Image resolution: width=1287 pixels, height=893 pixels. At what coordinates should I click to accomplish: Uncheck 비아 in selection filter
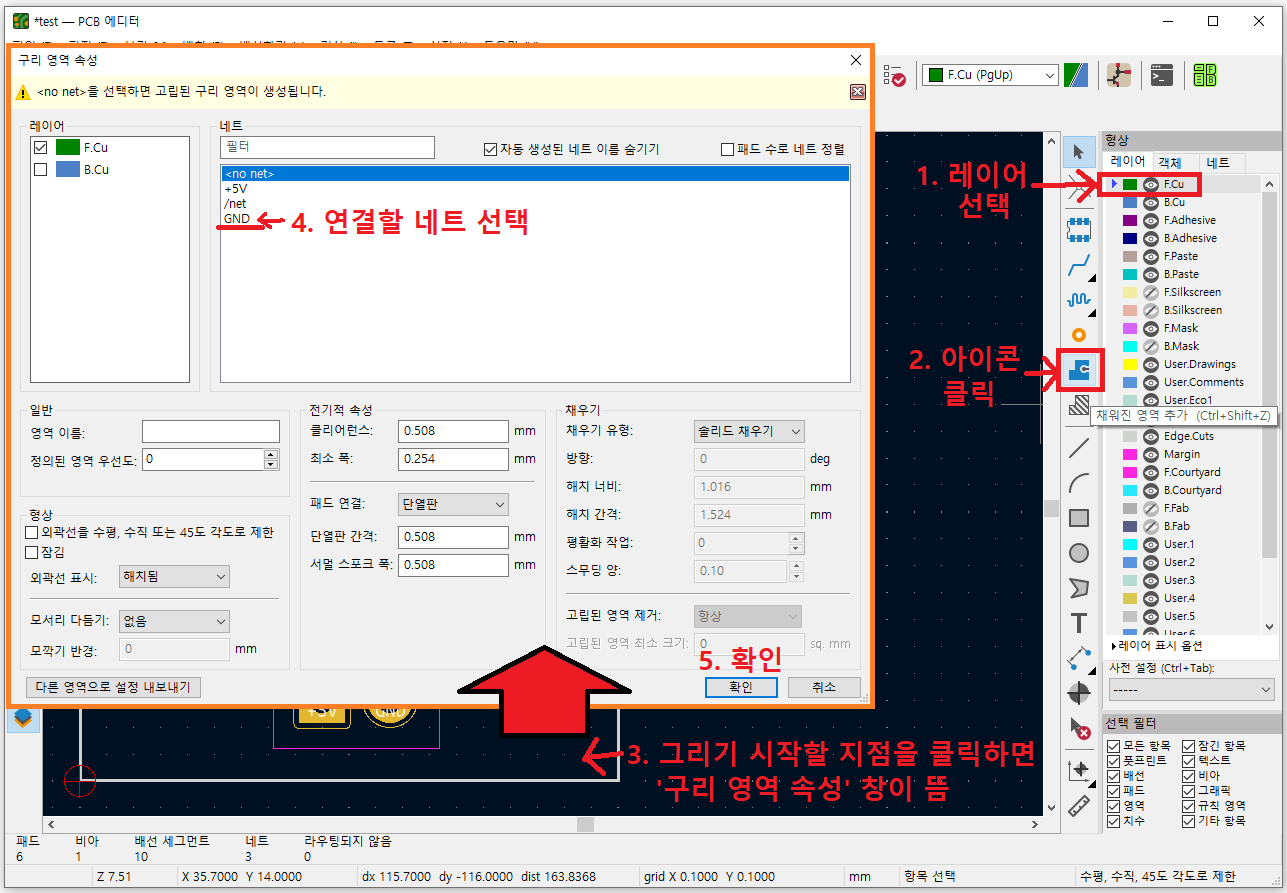tap(1189, 776)
